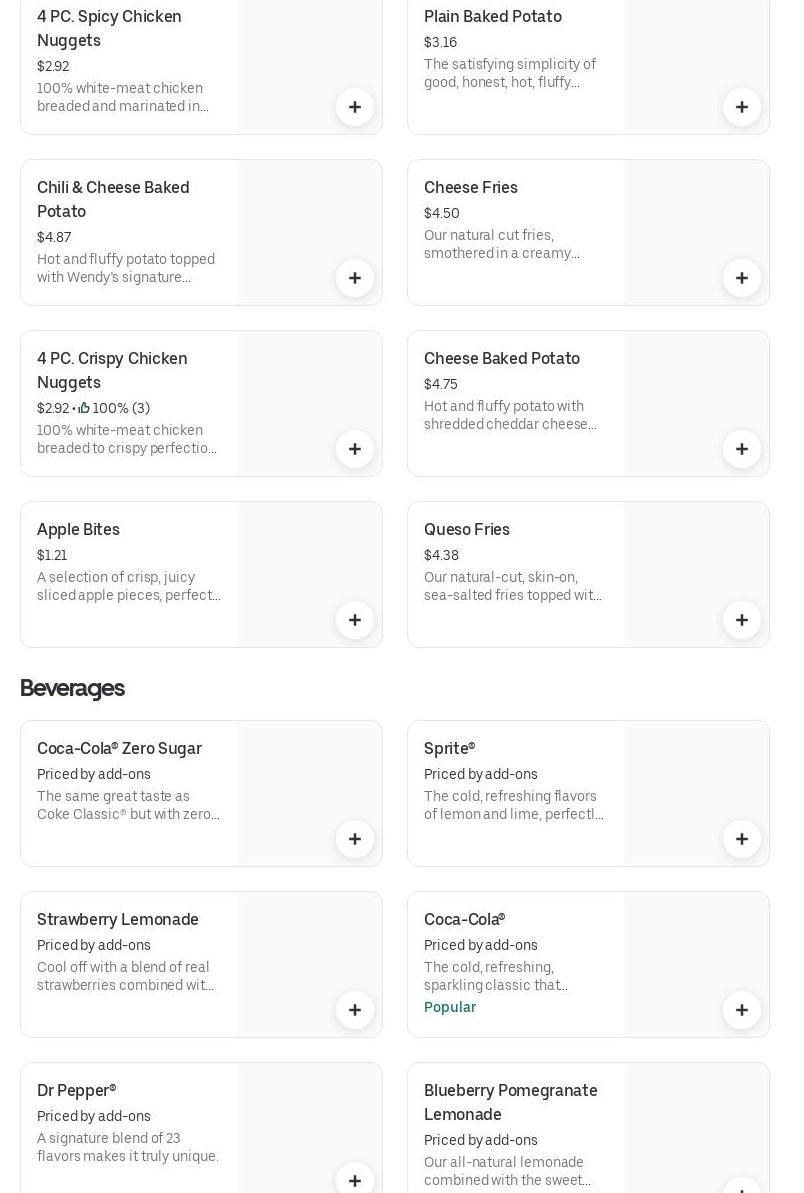Add Apple Bites using plus icon
Screen dimensions: 804x1193
coord(355,620)
